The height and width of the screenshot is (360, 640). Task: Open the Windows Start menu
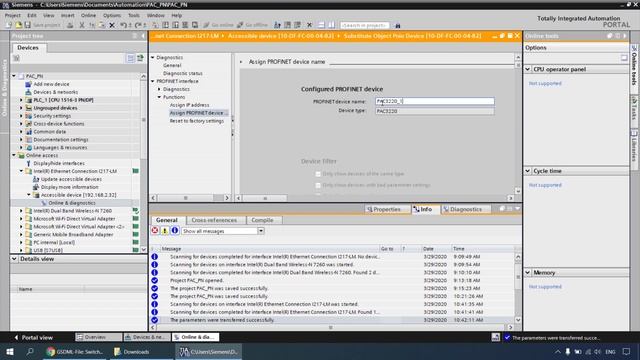pos(10,351)
